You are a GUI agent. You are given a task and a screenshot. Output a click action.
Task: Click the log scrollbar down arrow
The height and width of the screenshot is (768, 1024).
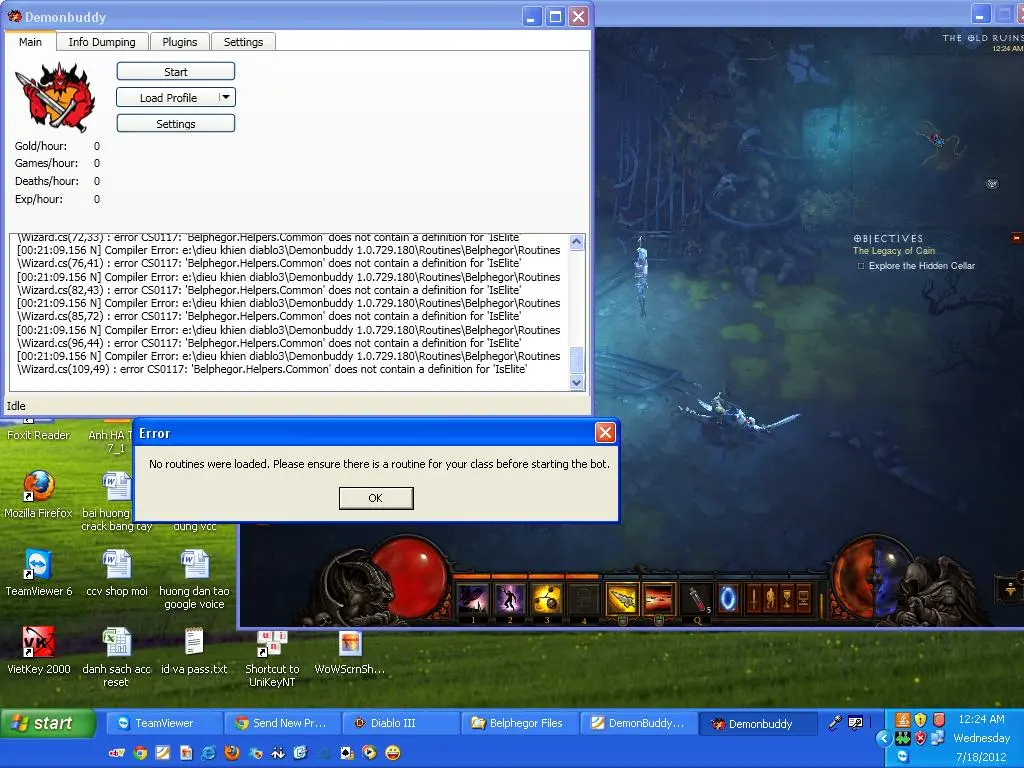click(577, 383)
